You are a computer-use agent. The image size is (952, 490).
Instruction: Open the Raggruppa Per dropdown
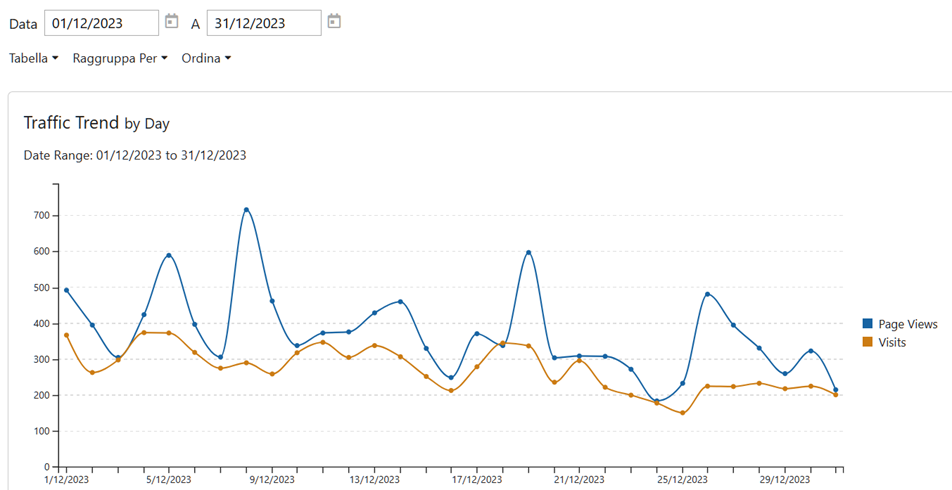click(x=120, y=58)
